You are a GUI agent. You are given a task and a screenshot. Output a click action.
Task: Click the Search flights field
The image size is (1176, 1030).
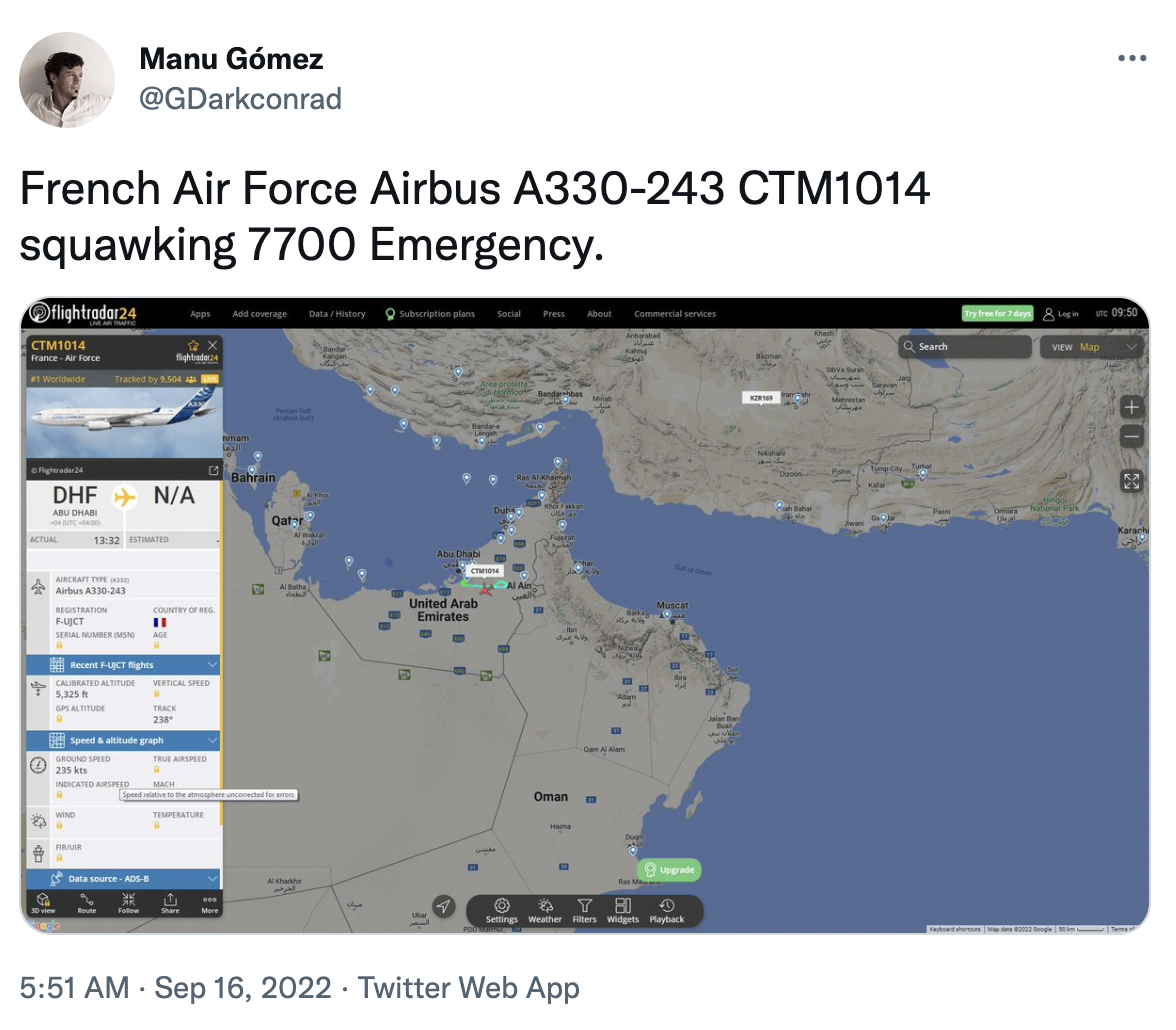966,347
